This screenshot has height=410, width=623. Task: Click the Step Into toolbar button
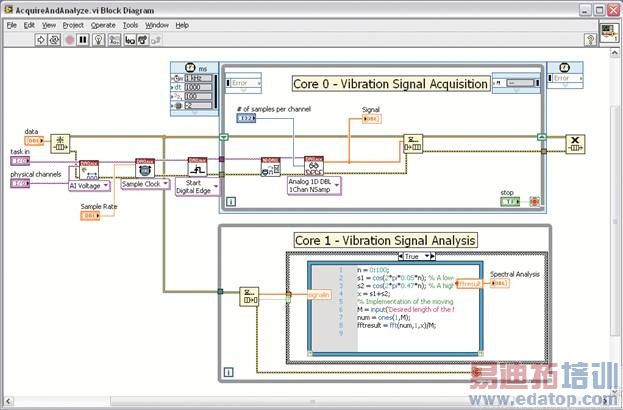coord(130,40)
